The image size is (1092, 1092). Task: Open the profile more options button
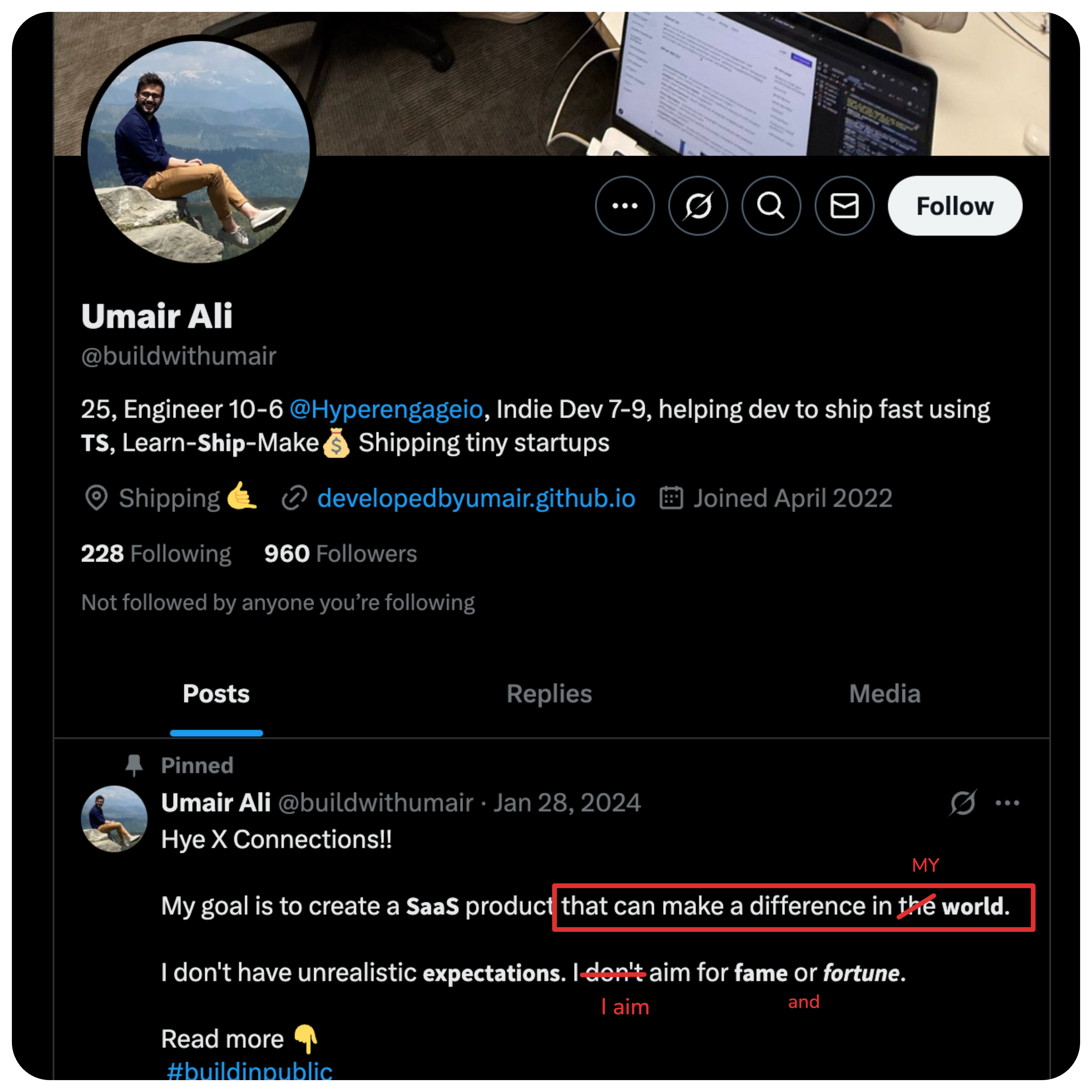coord(625,206)
